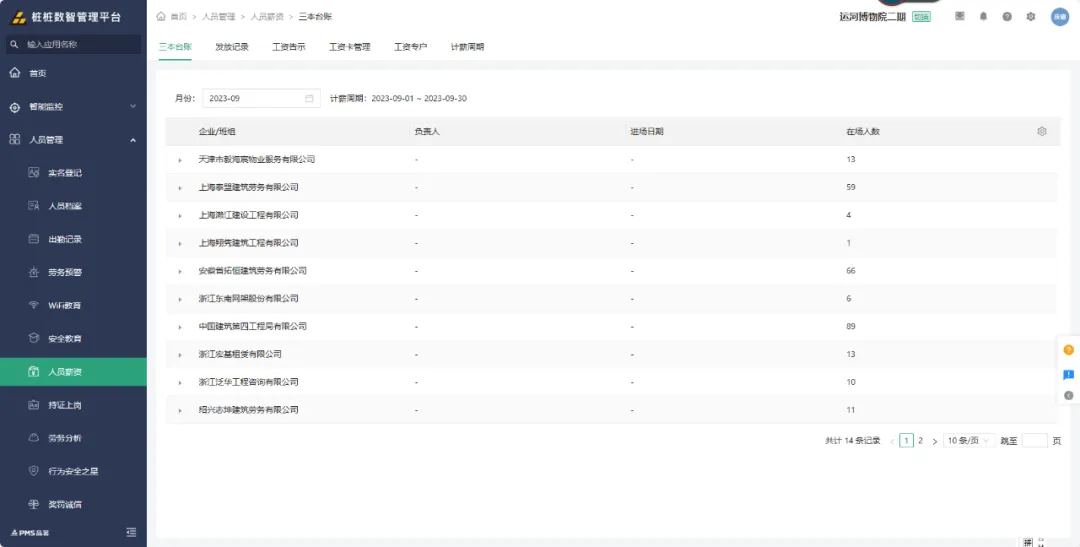Viewport: 1080px width, 547px height.
Task: Click the 进场日期 column header
Action: click(647, 132)
